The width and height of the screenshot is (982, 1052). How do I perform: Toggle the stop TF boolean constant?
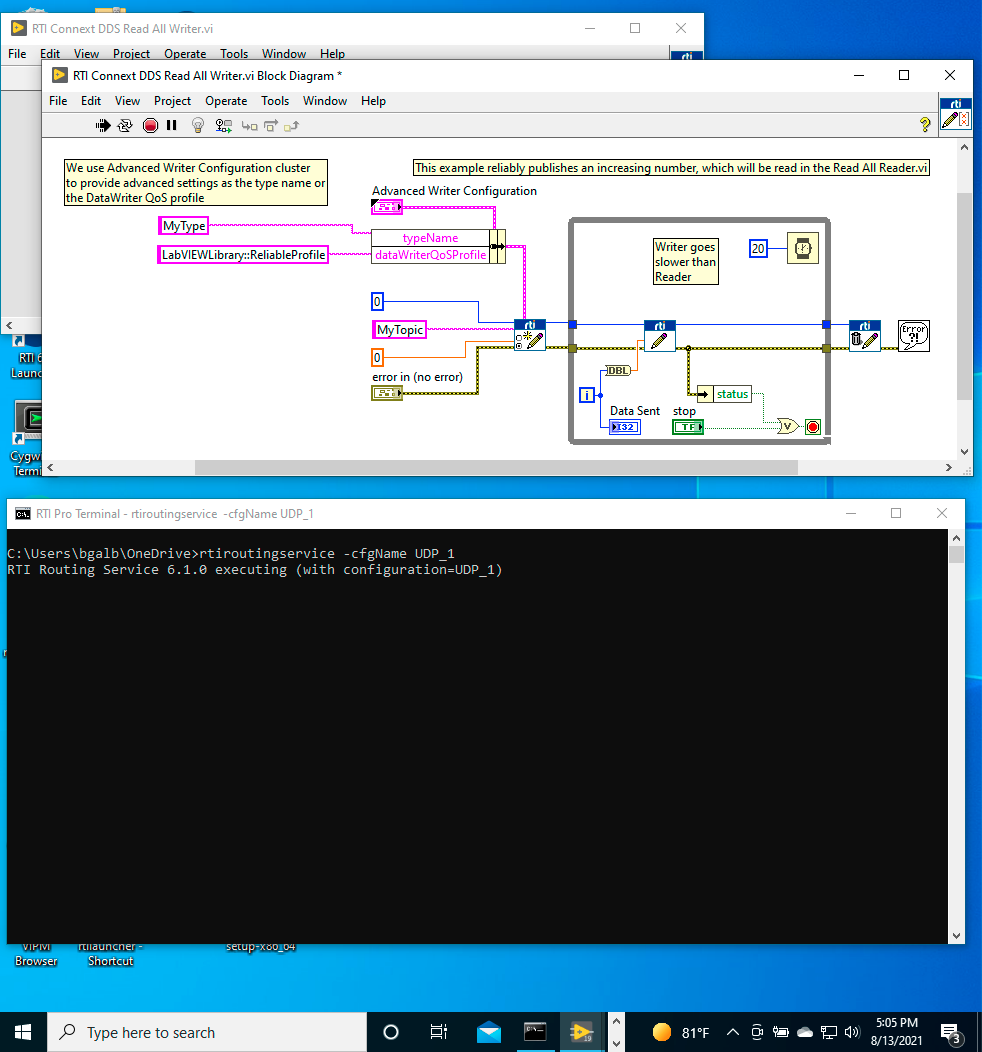point(687,427)
